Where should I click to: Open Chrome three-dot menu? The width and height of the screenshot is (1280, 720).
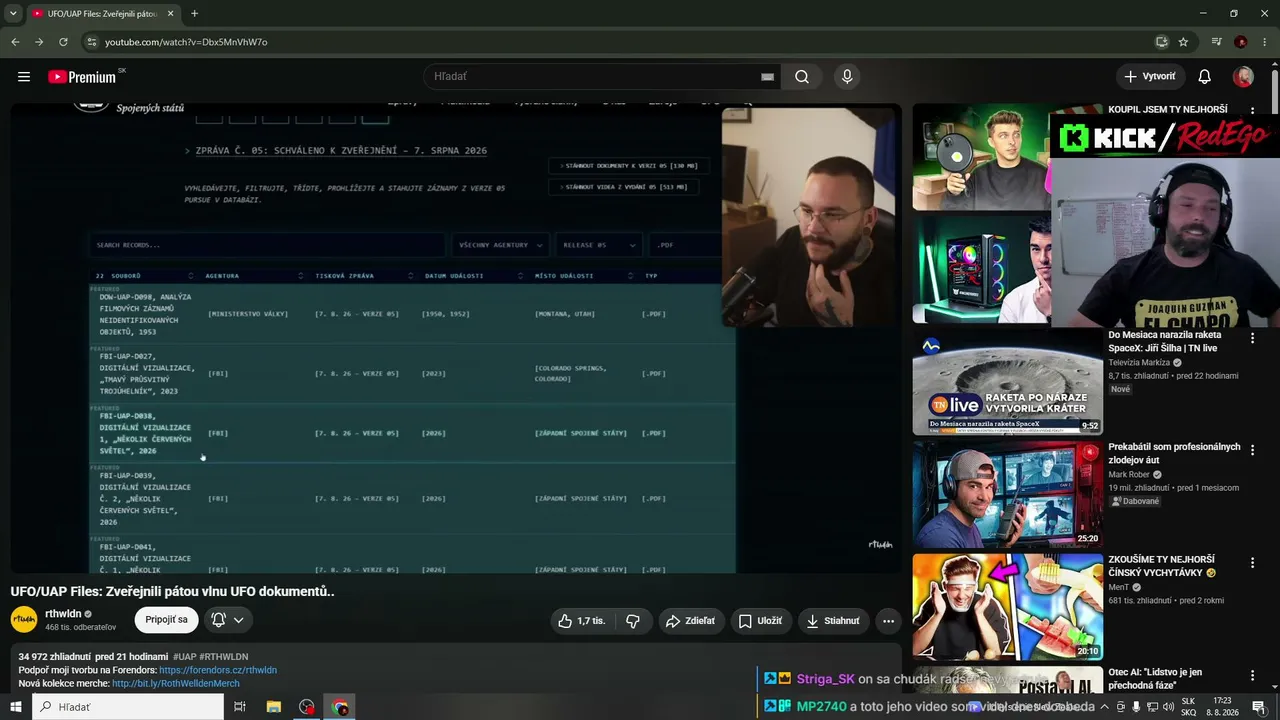1265,42
